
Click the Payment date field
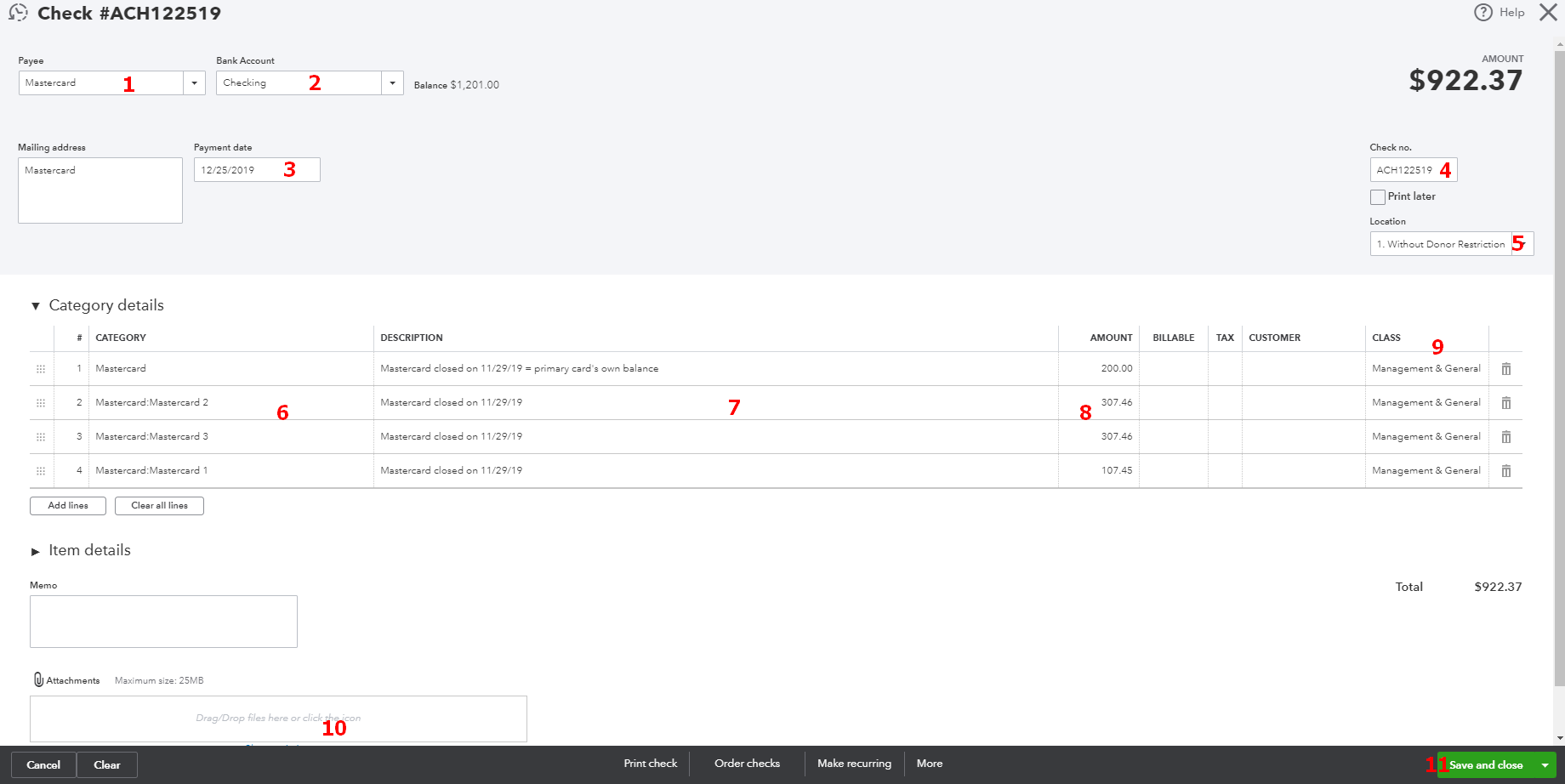257,169
